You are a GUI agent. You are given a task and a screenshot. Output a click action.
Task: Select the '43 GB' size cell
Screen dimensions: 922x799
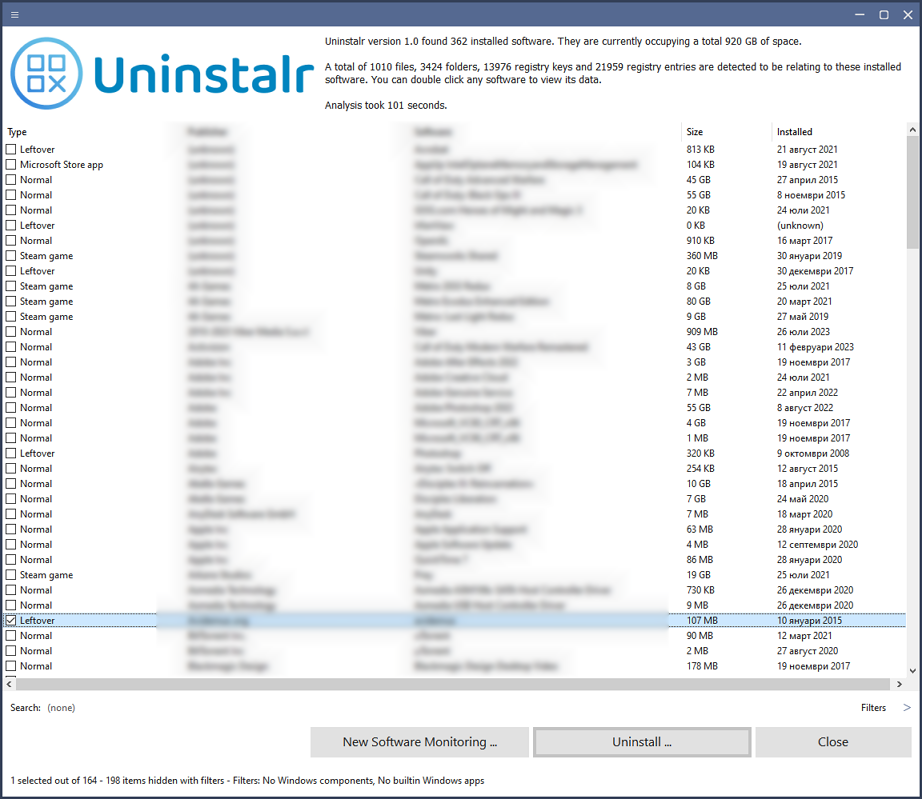698,347
